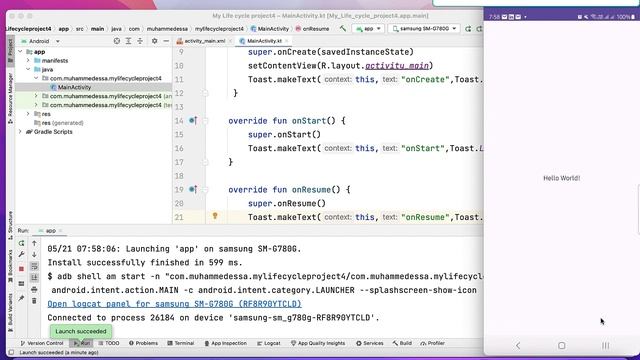Click the yellow lightbulb intention icon
Image resolution: width=640 pixels, height=360 pixels.
coord(215,216)
